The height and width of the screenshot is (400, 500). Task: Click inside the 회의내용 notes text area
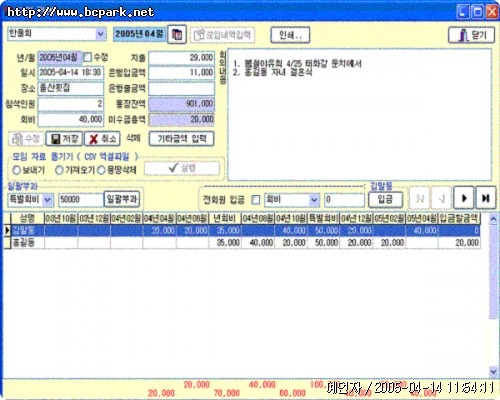click(x=359, y=115)
